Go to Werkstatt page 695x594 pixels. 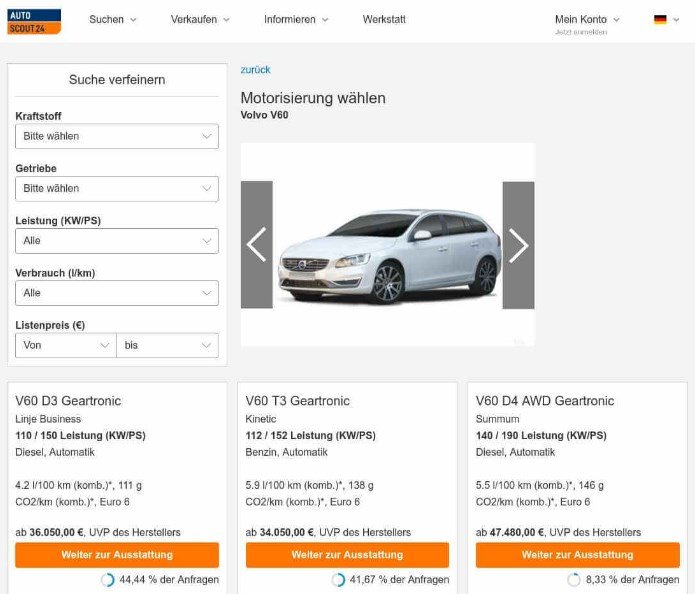(x=384, y=20)
